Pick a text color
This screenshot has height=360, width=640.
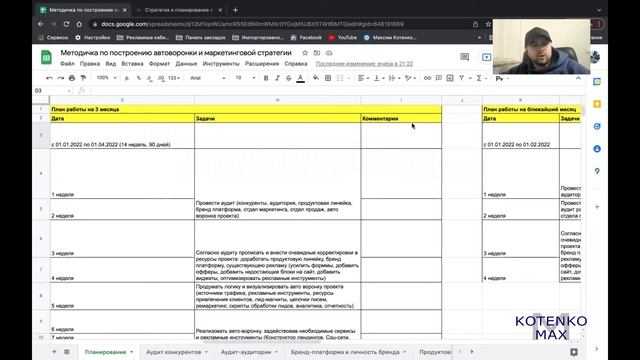tap(300, 78)
